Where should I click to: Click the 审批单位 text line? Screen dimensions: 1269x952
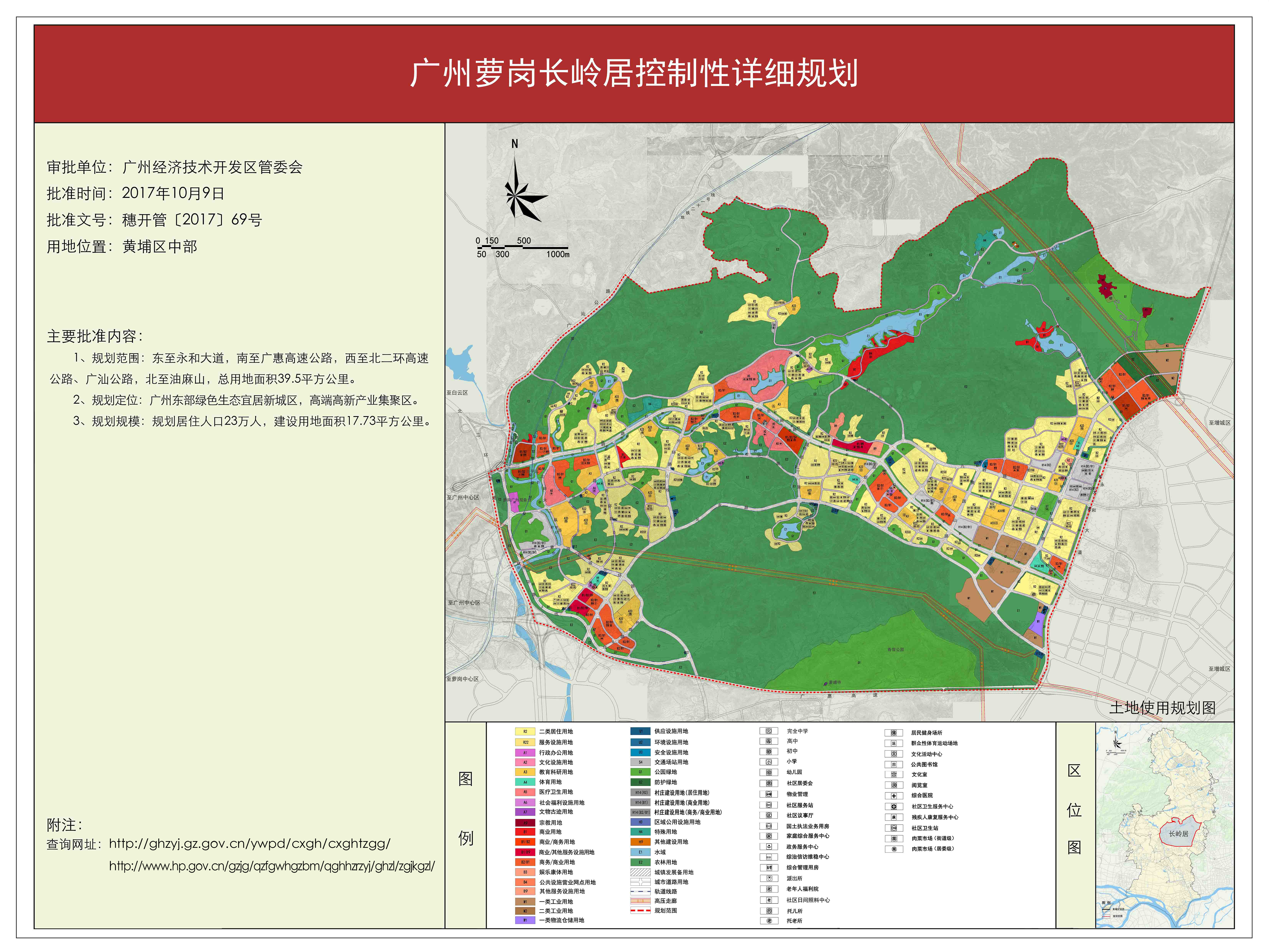(x=174, y=167)
